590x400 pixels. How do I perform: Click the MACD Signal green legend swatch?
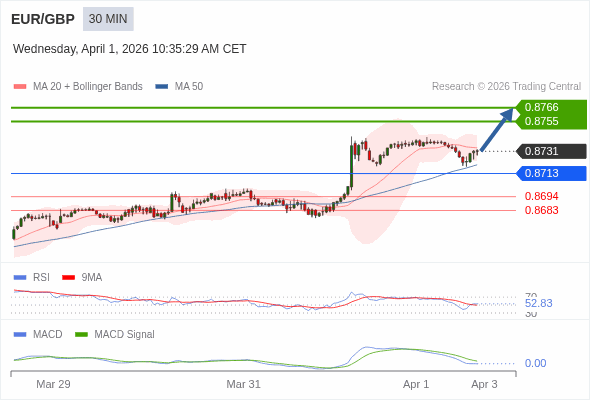point(81,335)
